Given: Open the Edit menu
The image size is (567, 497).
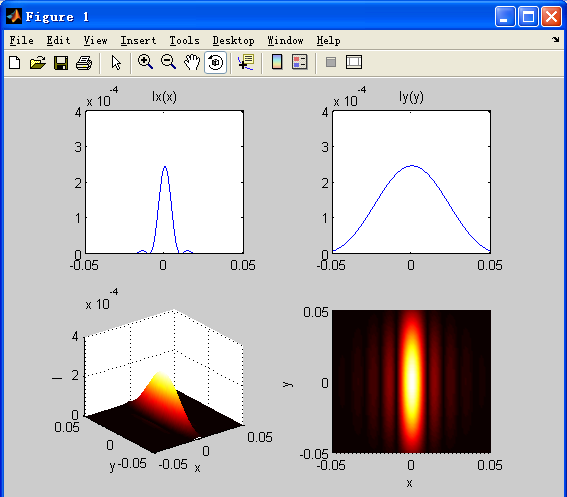Looking at the screenshot, I should [58, 41].
